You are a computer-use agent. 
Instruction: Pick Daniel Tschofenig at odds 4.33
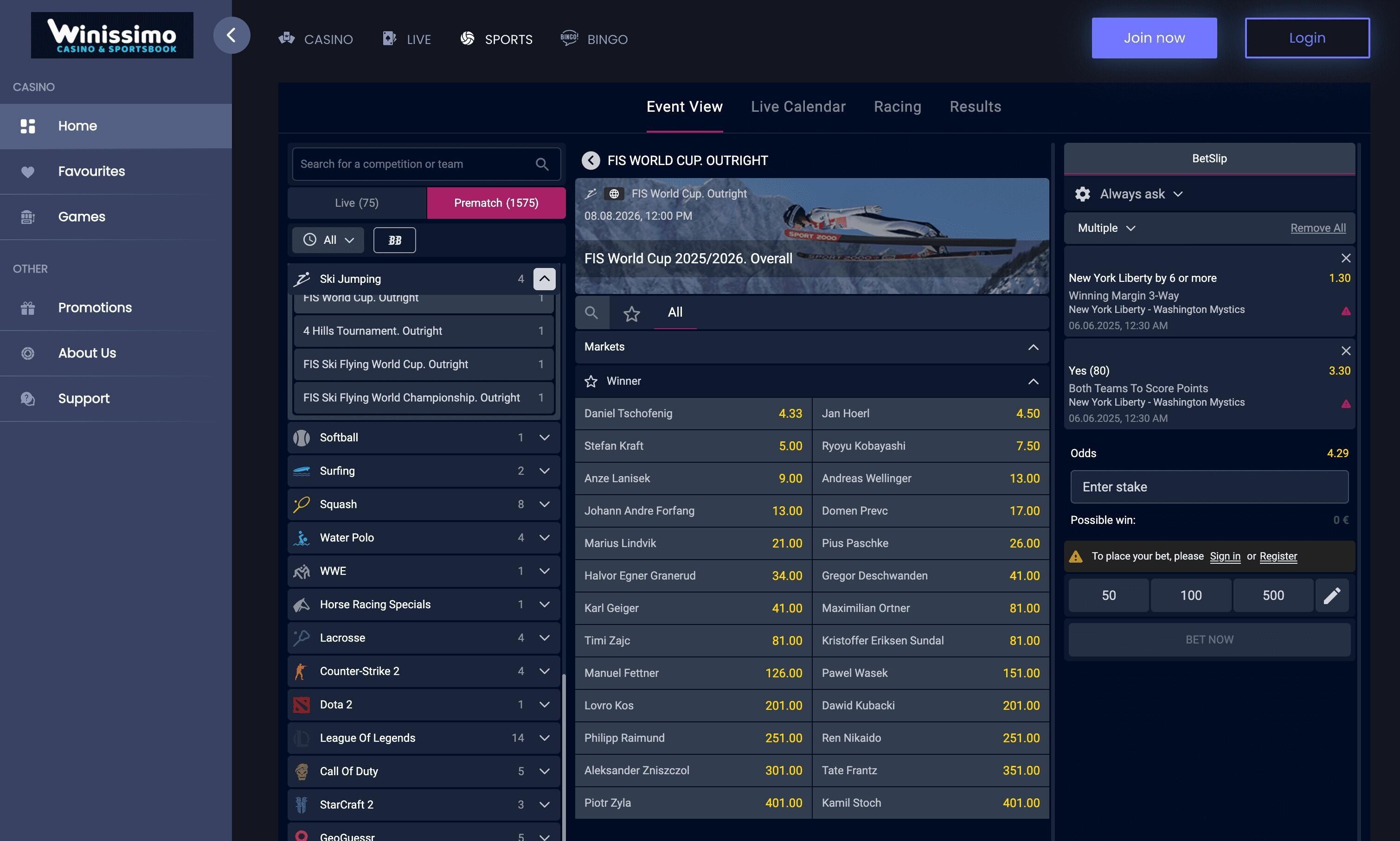click(x=693, y=414)
